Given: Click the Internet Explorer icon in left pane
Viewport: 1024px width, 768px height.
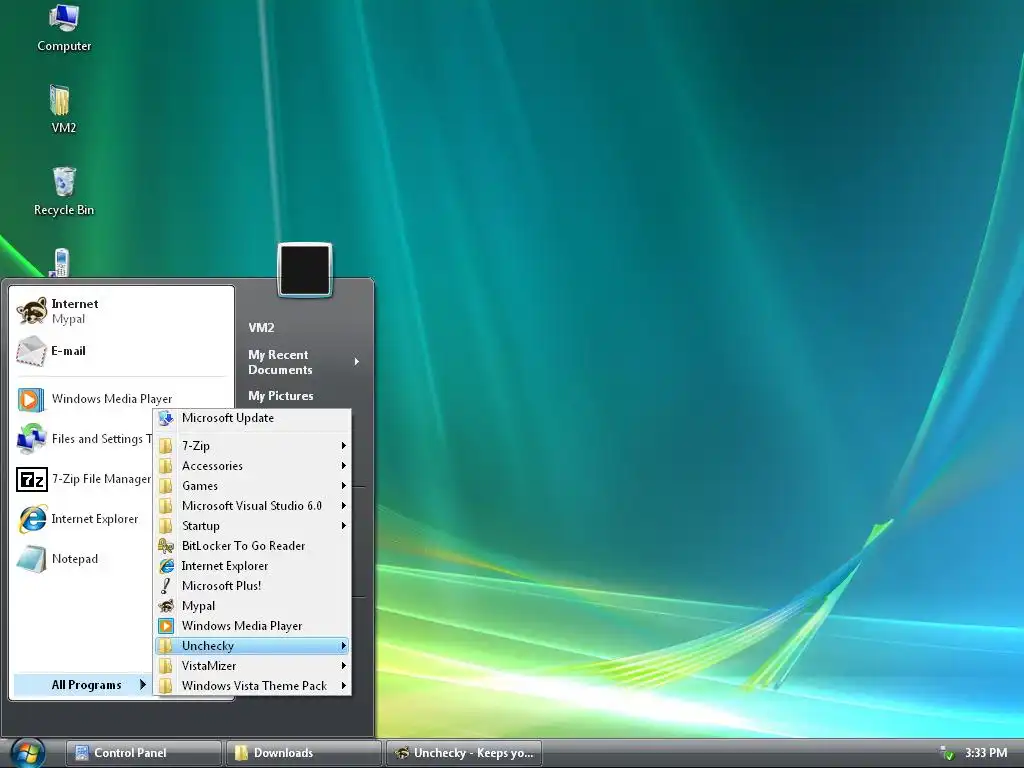Looking at the screenshot, I should [32, 519].
